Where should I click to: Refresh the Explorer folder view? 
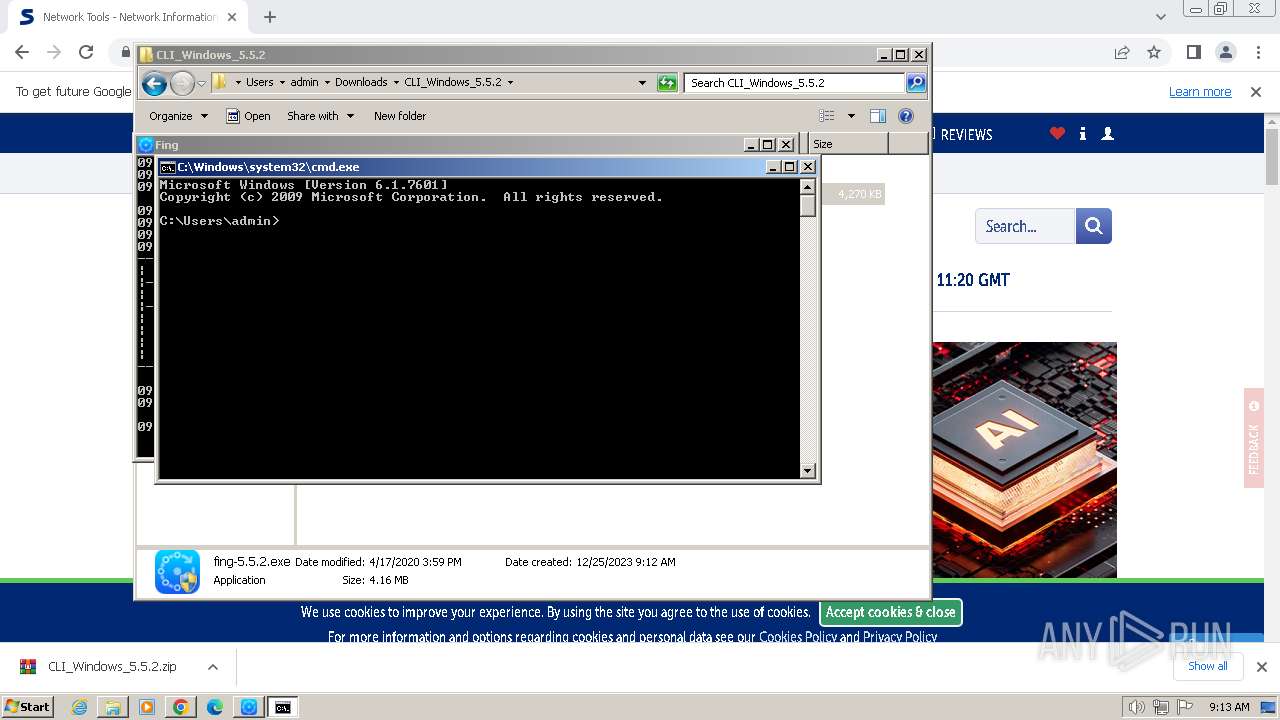[667, 83]
